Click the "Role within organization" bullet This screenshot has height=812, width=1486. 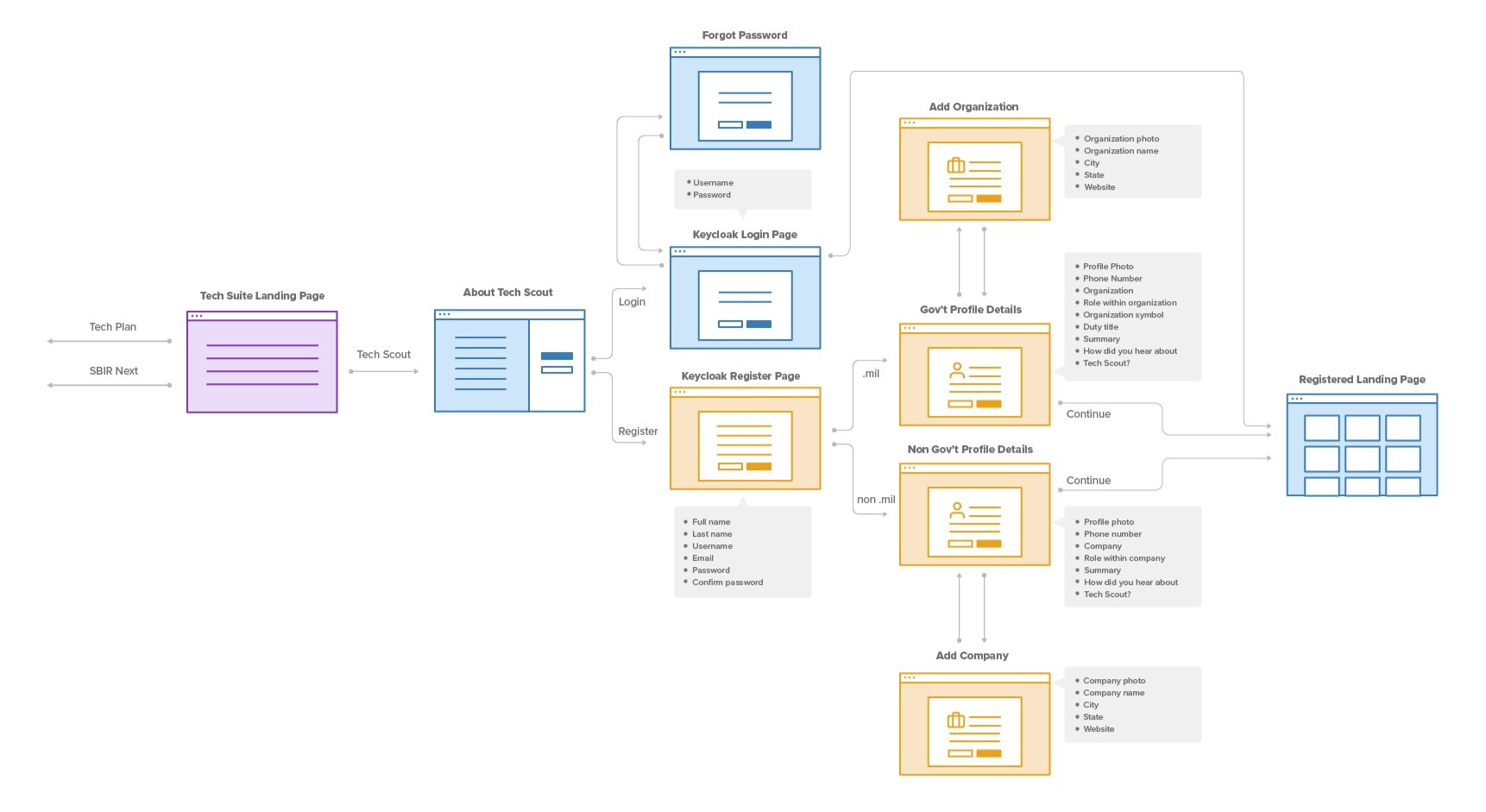1130,303
